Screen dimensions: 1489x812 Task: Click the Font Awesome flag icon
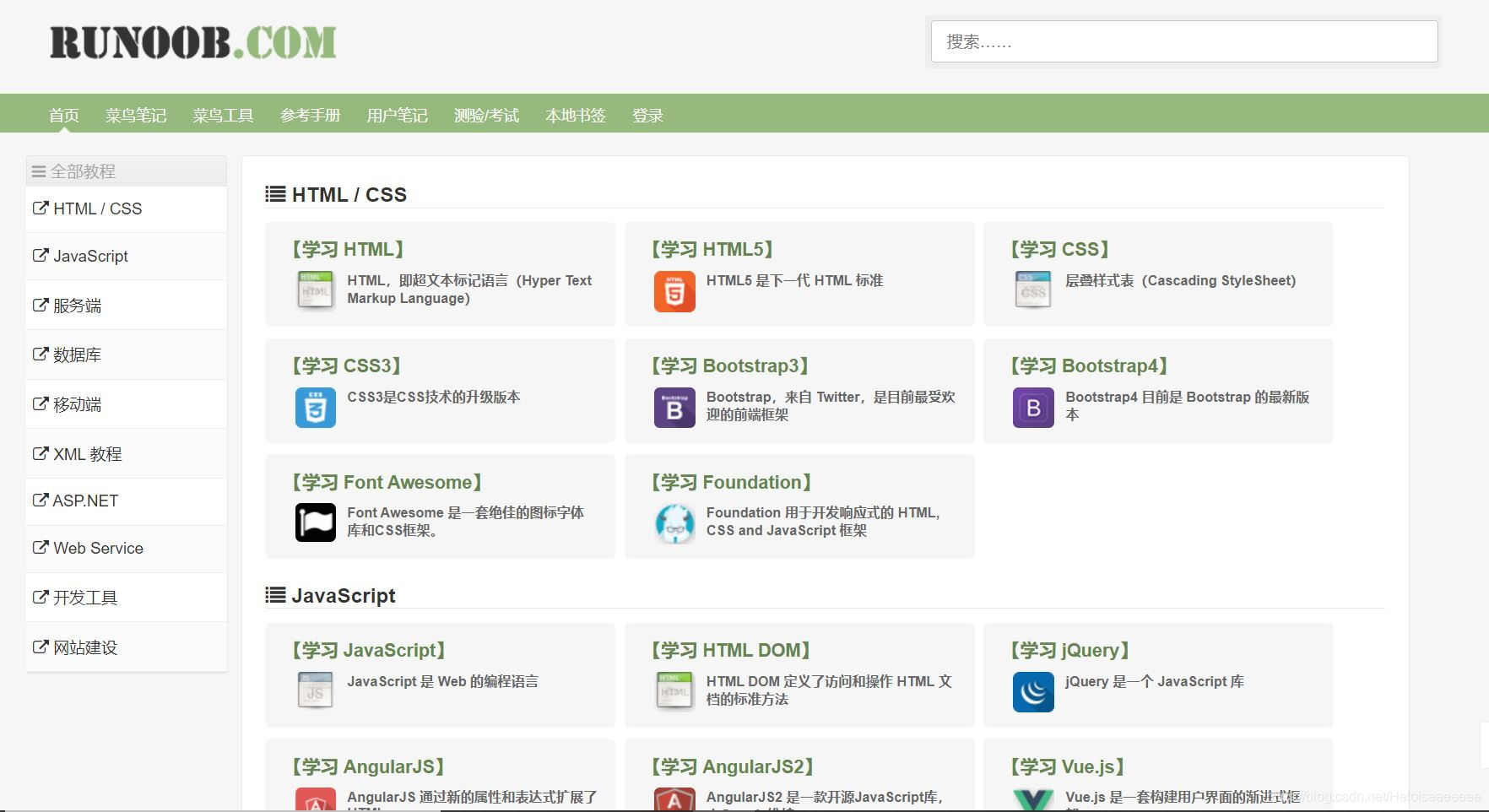point(316,522)
